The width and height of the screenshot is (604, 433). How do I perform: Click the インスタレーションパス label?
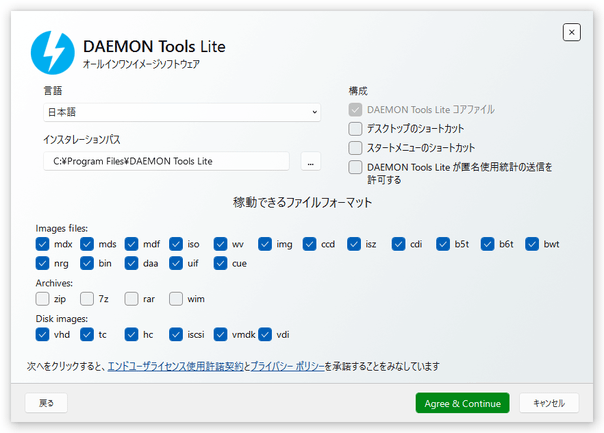tap(82, 139)
